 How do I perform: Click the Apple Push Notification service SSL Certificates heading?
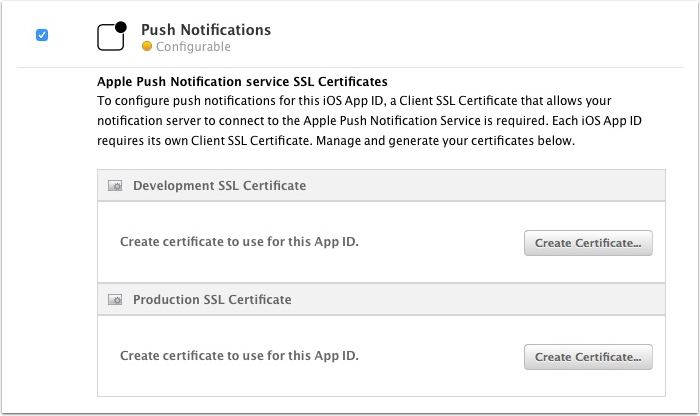click(242, 82)
